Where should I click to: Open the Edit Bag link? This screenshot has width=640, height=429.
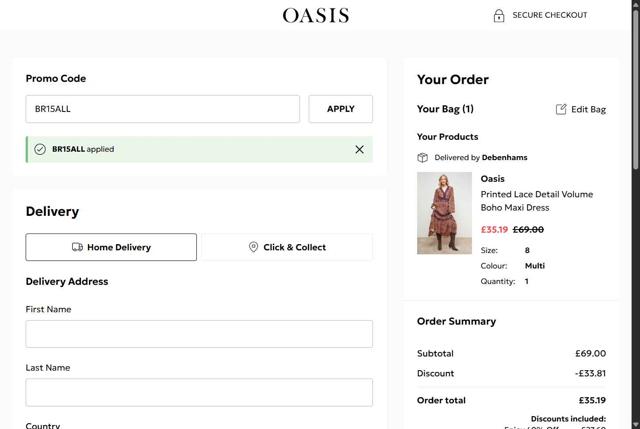click(x=588, y=109)
